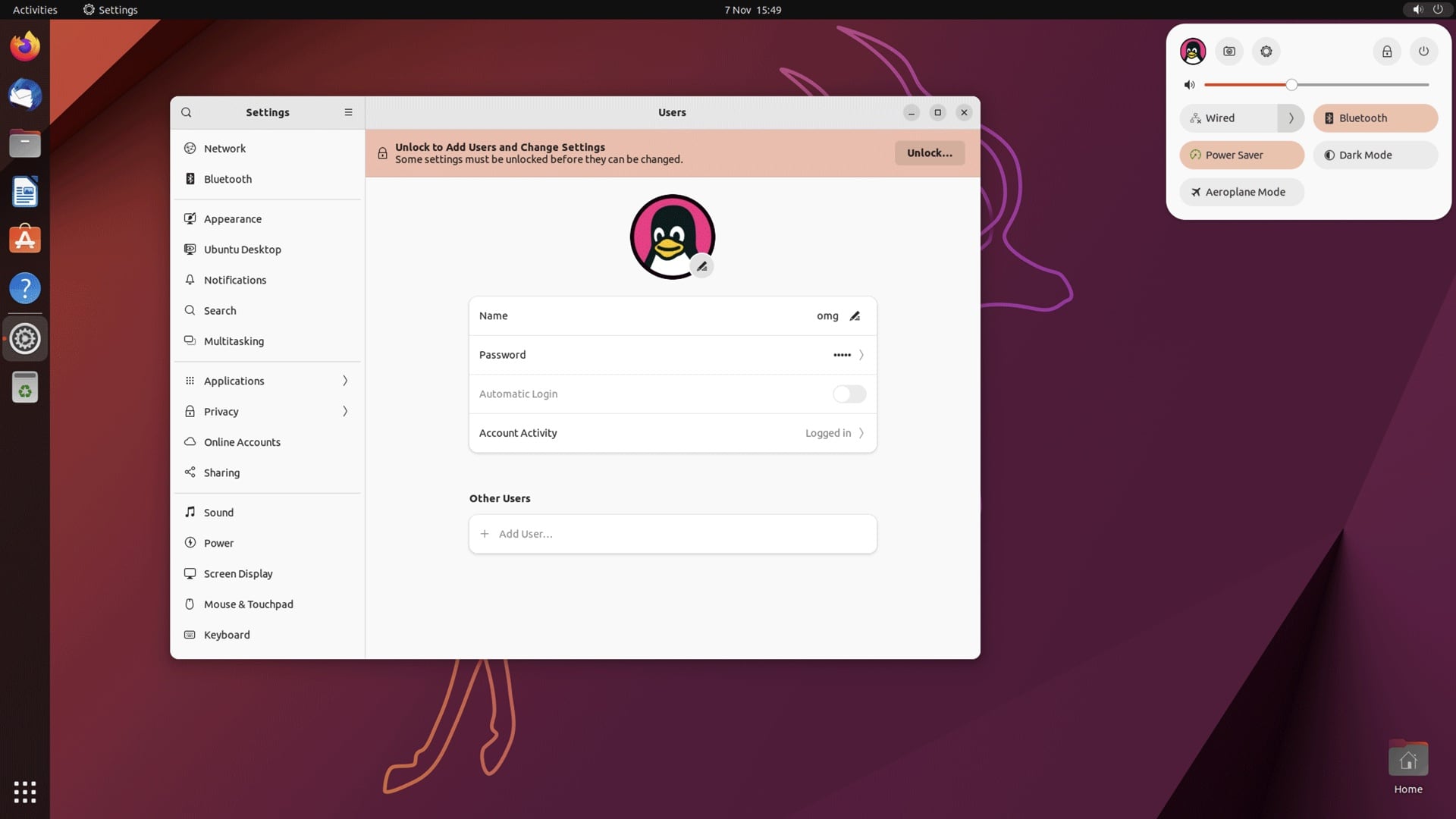Screen dimensions: 1456x819
Task: Click Add User... row
Action: click(x=673, y=534)
